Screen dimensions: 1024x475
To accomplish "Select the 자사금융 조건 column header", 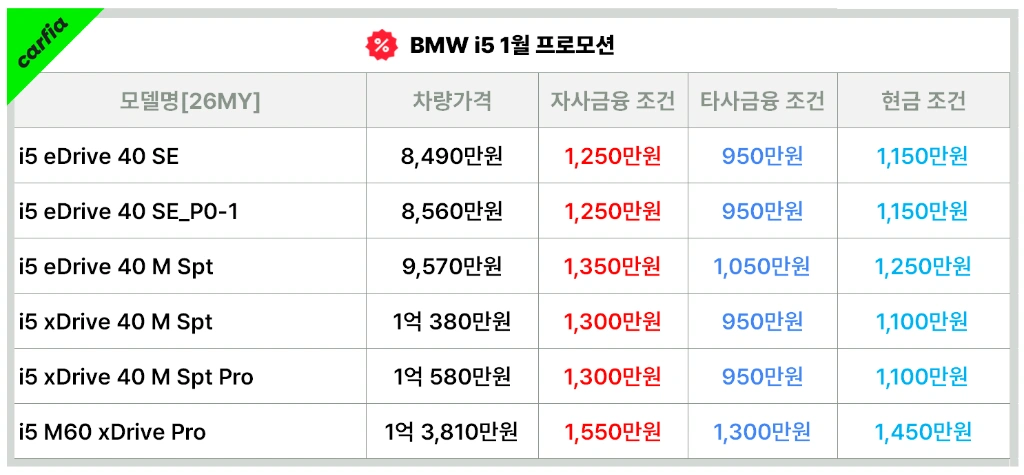I will 613,101.
